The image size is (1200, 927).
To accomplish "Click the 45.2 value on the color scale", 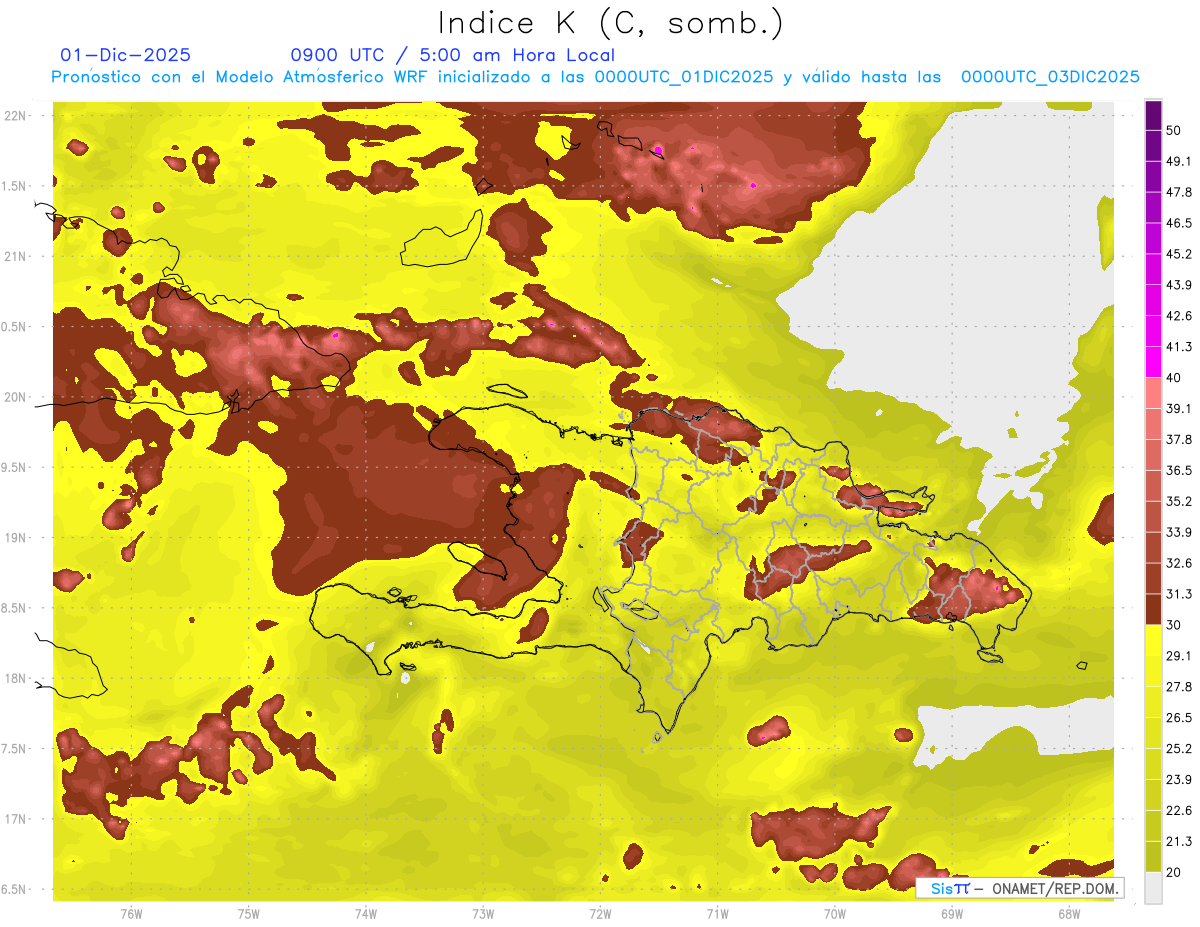I will pos(1179,254).
